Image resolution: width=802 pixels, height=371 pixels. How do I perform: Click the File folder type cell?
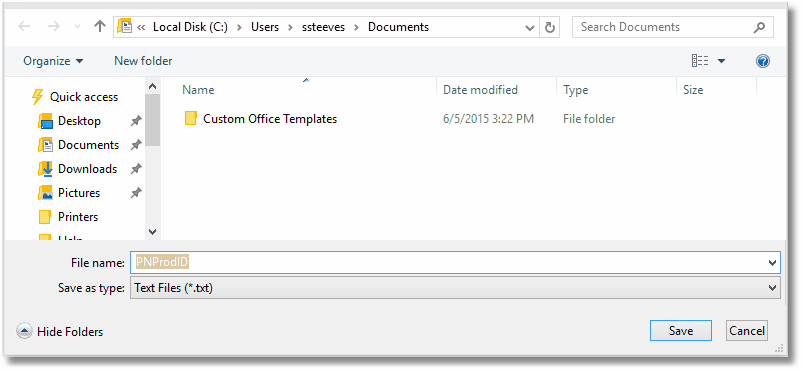[x=589, y=119]
